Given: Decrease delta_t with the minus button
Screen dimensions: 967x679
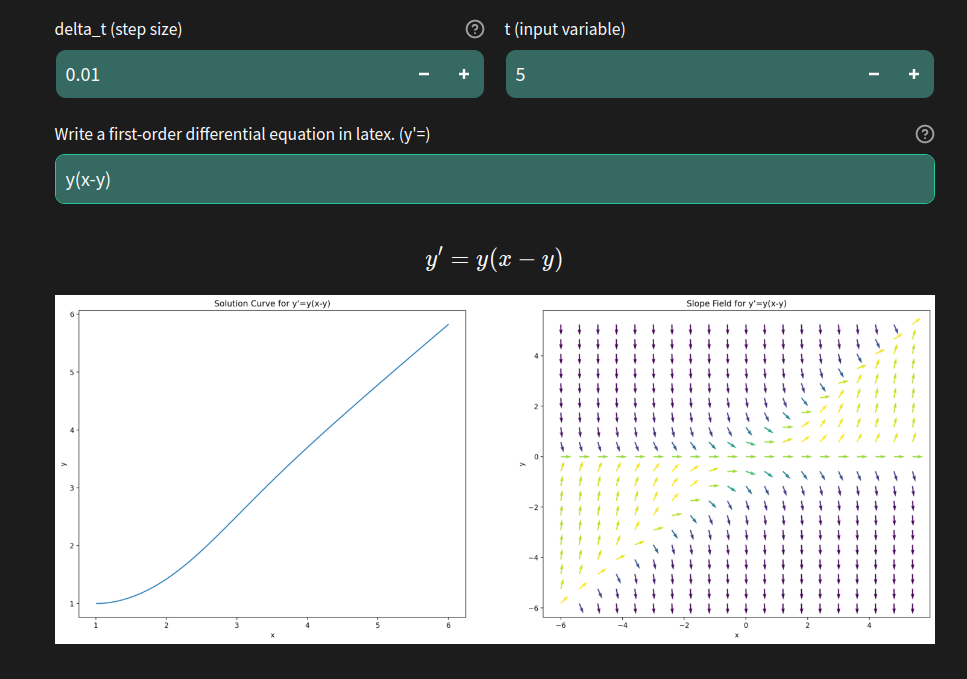Looking at the screenshot, I should click(x=424, y=75).
